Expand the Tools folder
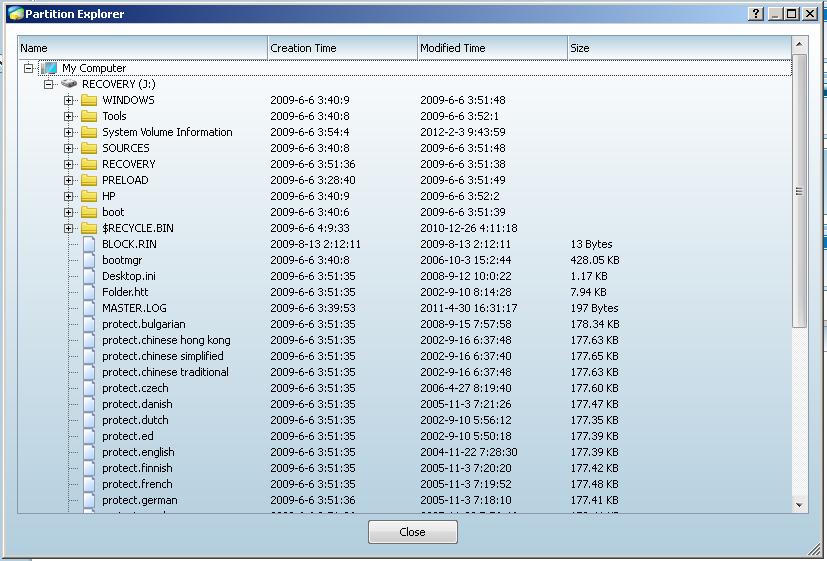 69,116
